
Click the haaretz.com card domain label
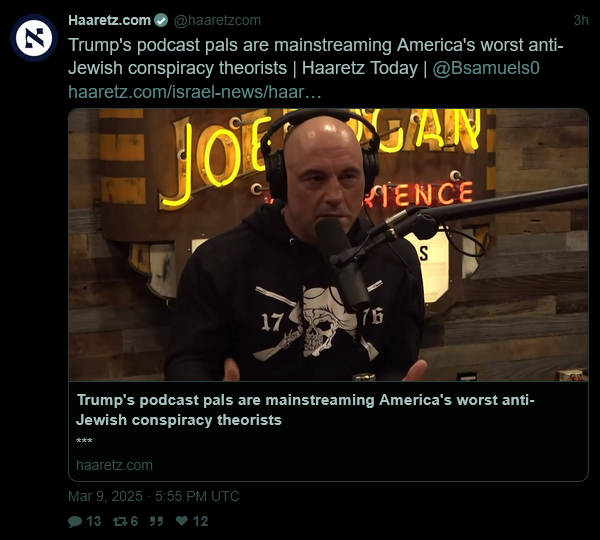(114, 465)
